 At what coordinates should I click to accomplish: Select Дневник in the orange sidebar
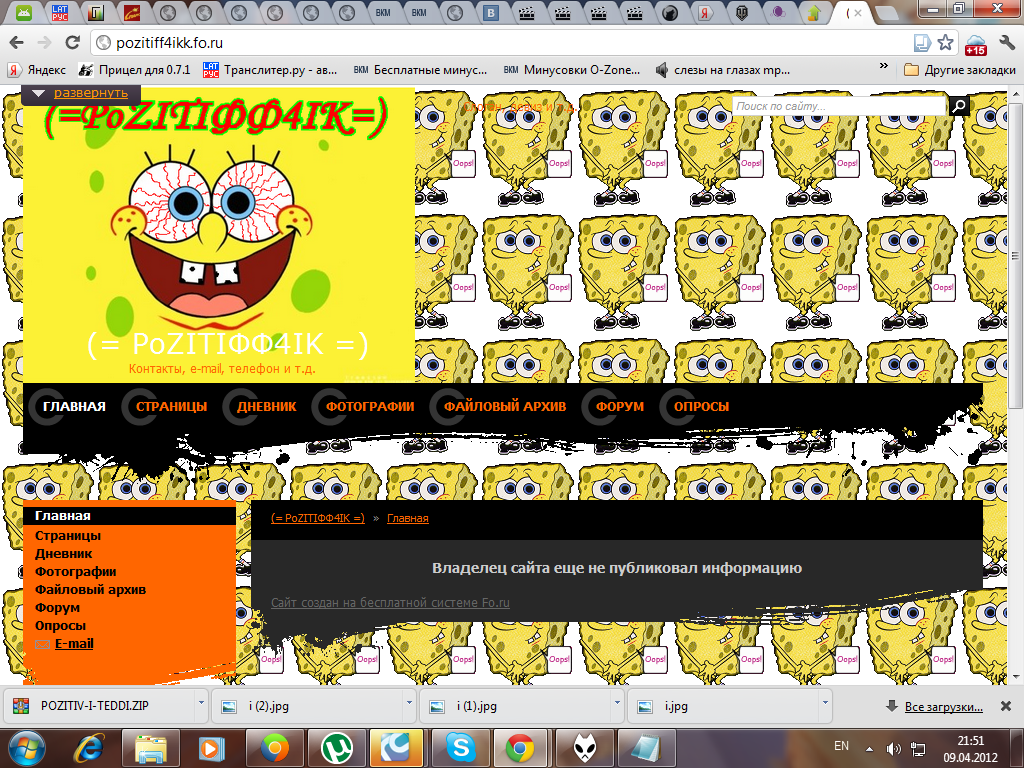(63, 554)
